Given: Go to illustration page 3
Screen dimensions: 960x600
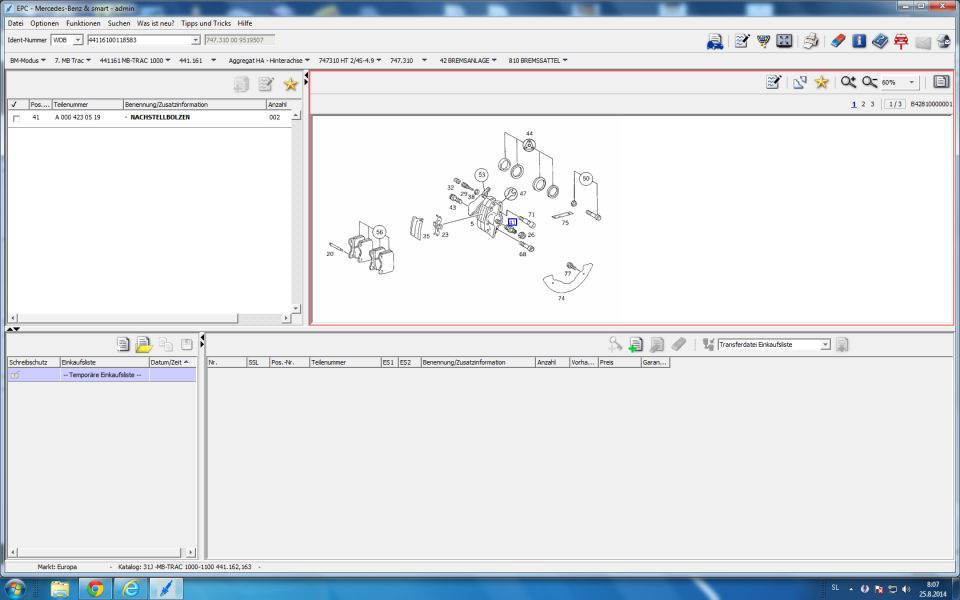Looking at the screenshot, I should pos(872,104).
